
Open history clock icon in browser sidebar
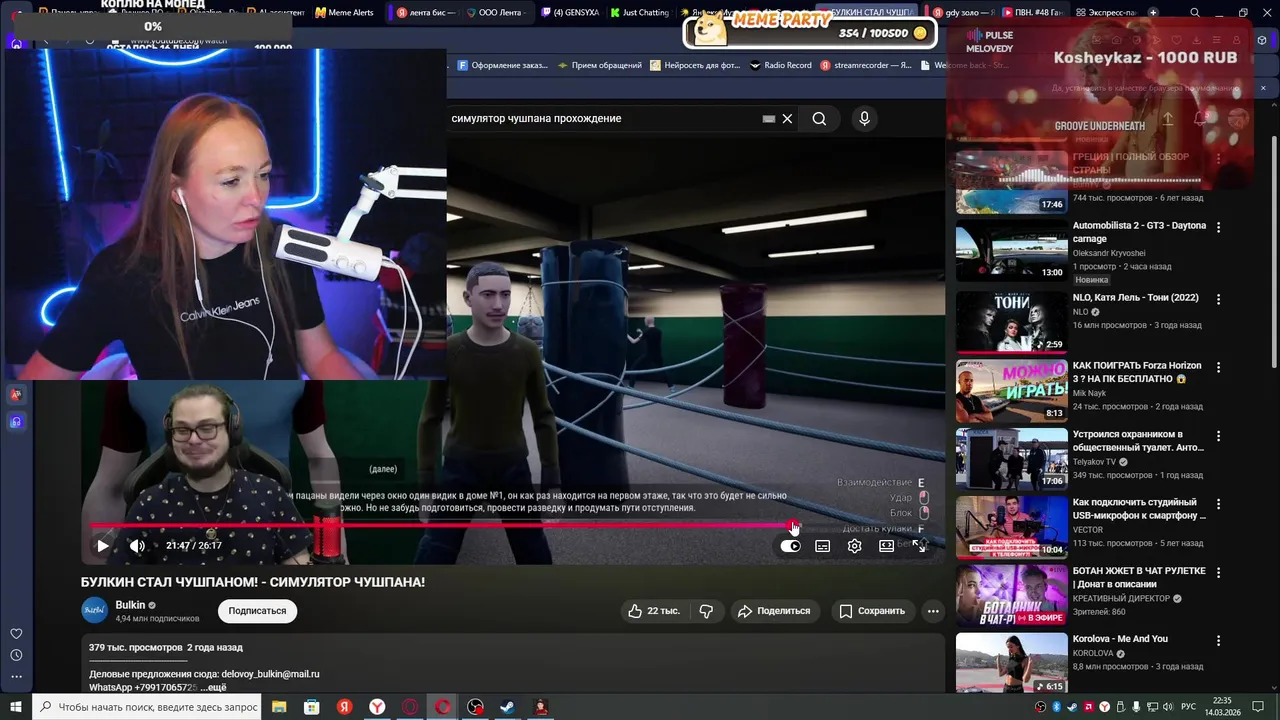16,656
